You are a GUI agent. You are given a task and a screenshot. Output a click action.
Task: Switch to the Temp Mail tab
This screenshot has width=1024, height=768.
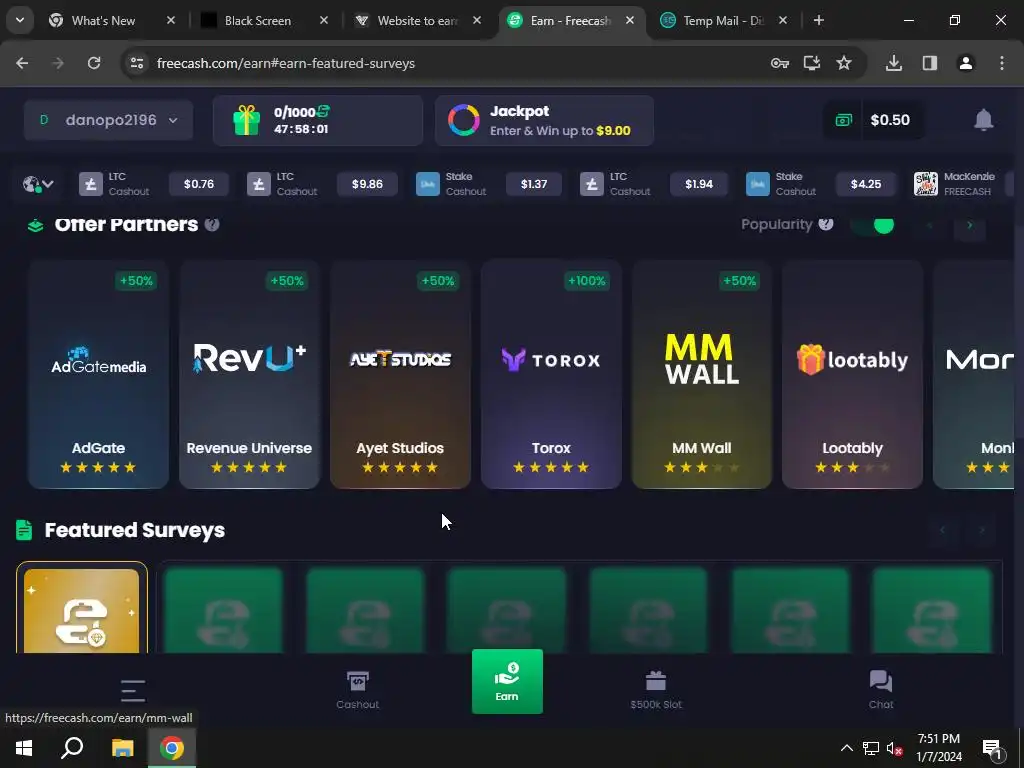pos(722,20)
